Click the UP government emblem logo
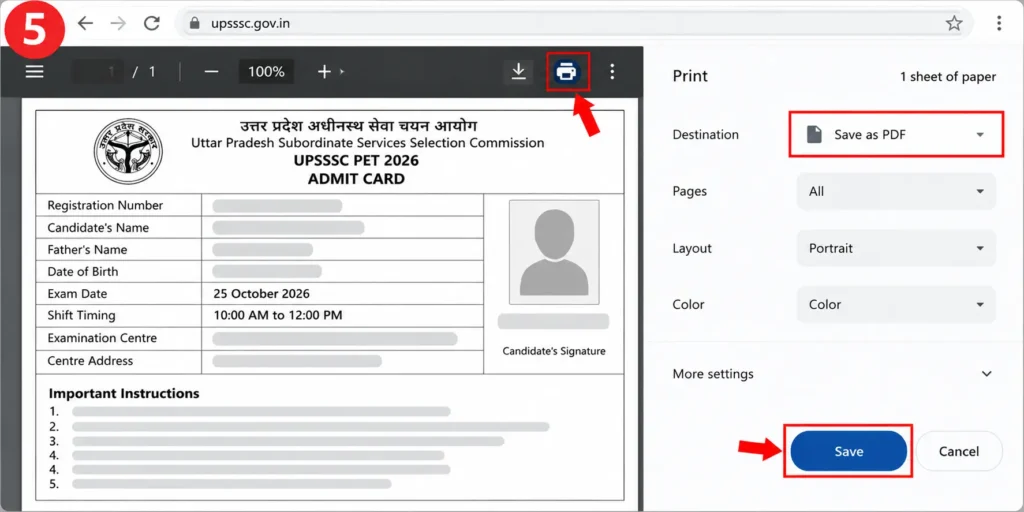This screenshot has width=1024, height=512. coord(127,152)
